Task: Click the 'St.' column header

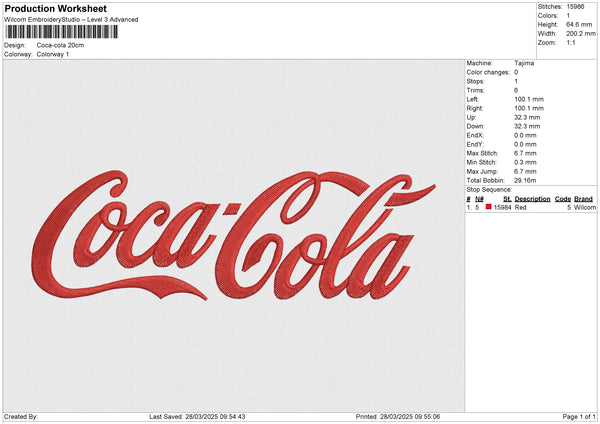Action: pyautogui.click(x=507, y=199)
